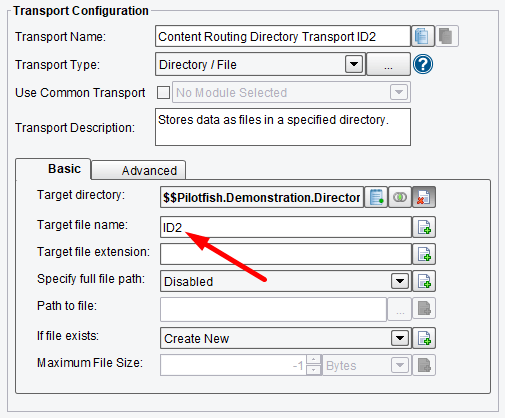Viewport: 505px width, 418px height.
Task: Click the add-document icon beside Target file extension
Action: click(x=424, y=254)
